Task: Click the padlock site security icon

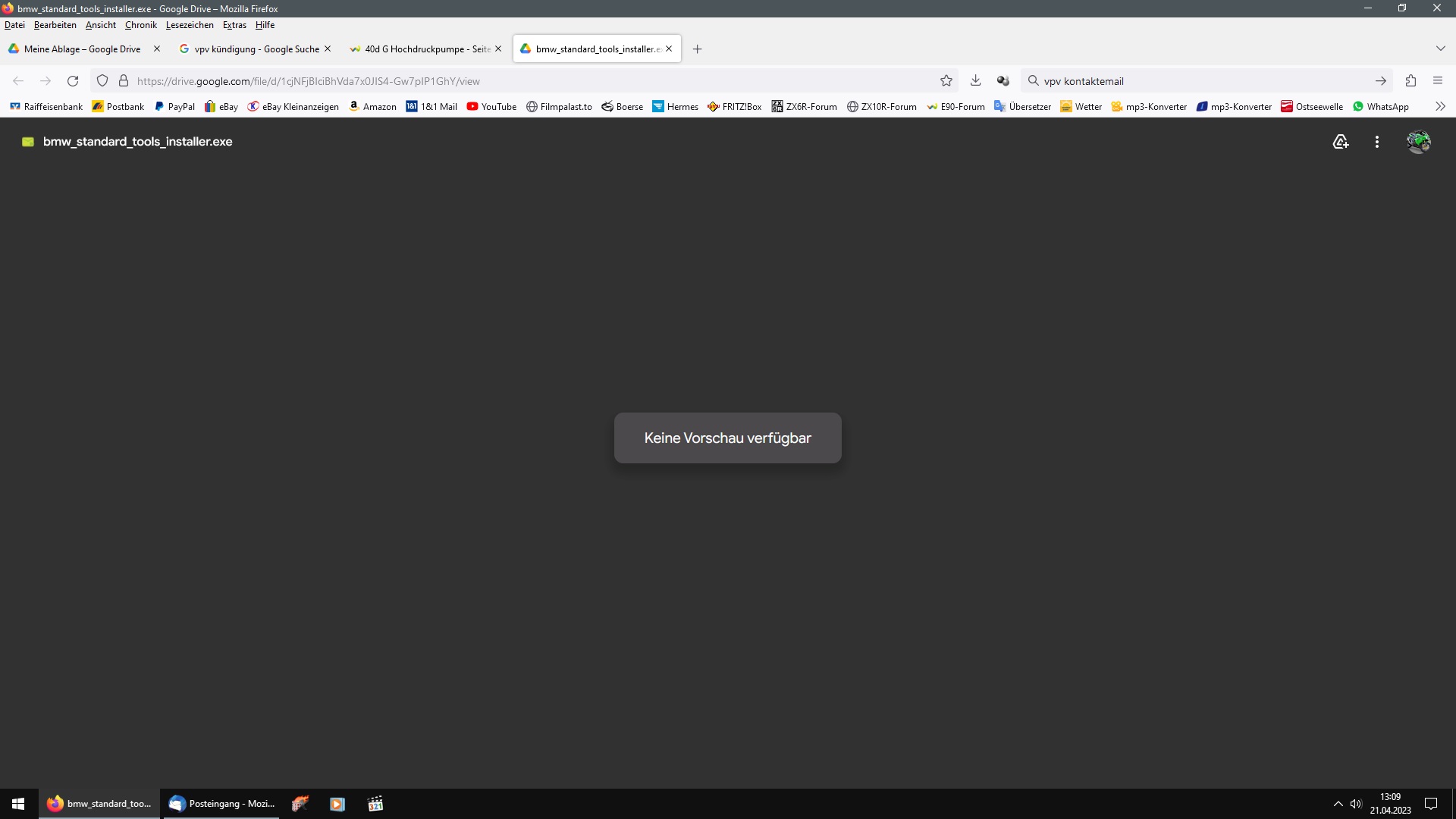Action: coord(124,81)
